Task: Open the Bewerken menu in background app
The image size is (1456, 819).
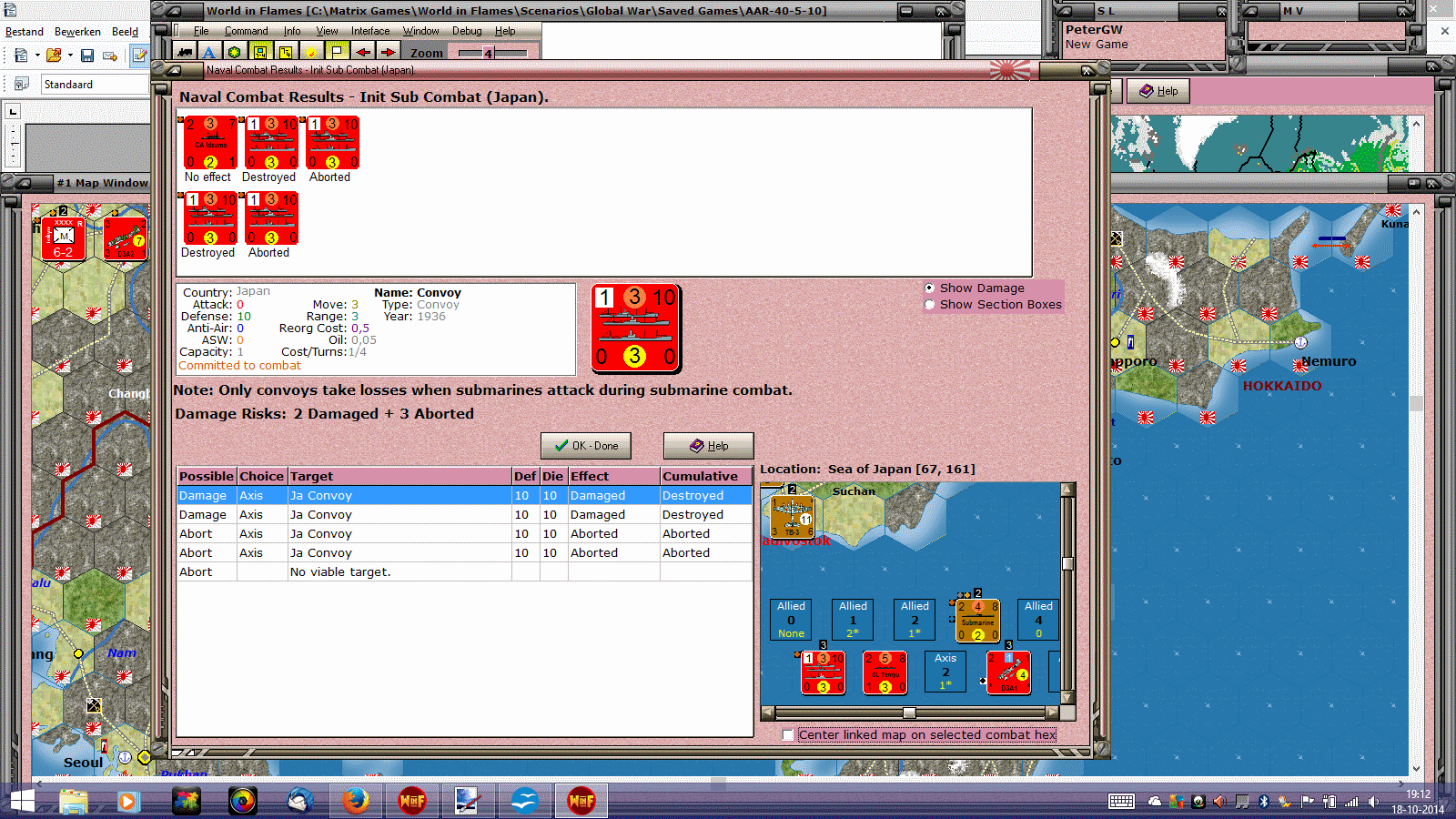Action: pos(77,31)
